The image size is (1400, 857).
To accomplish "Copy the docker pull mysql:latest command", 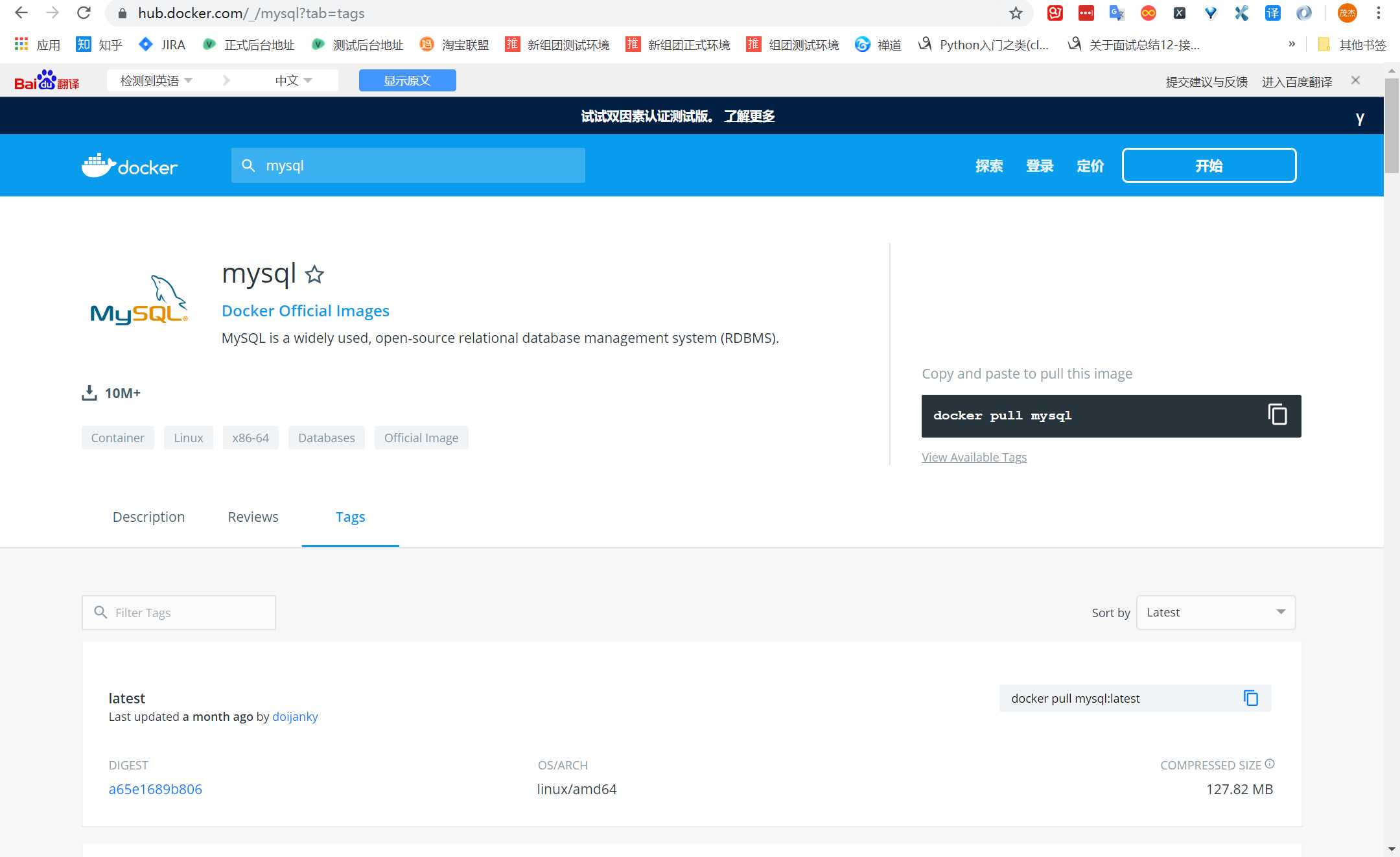I will [x=1251, y=698].
